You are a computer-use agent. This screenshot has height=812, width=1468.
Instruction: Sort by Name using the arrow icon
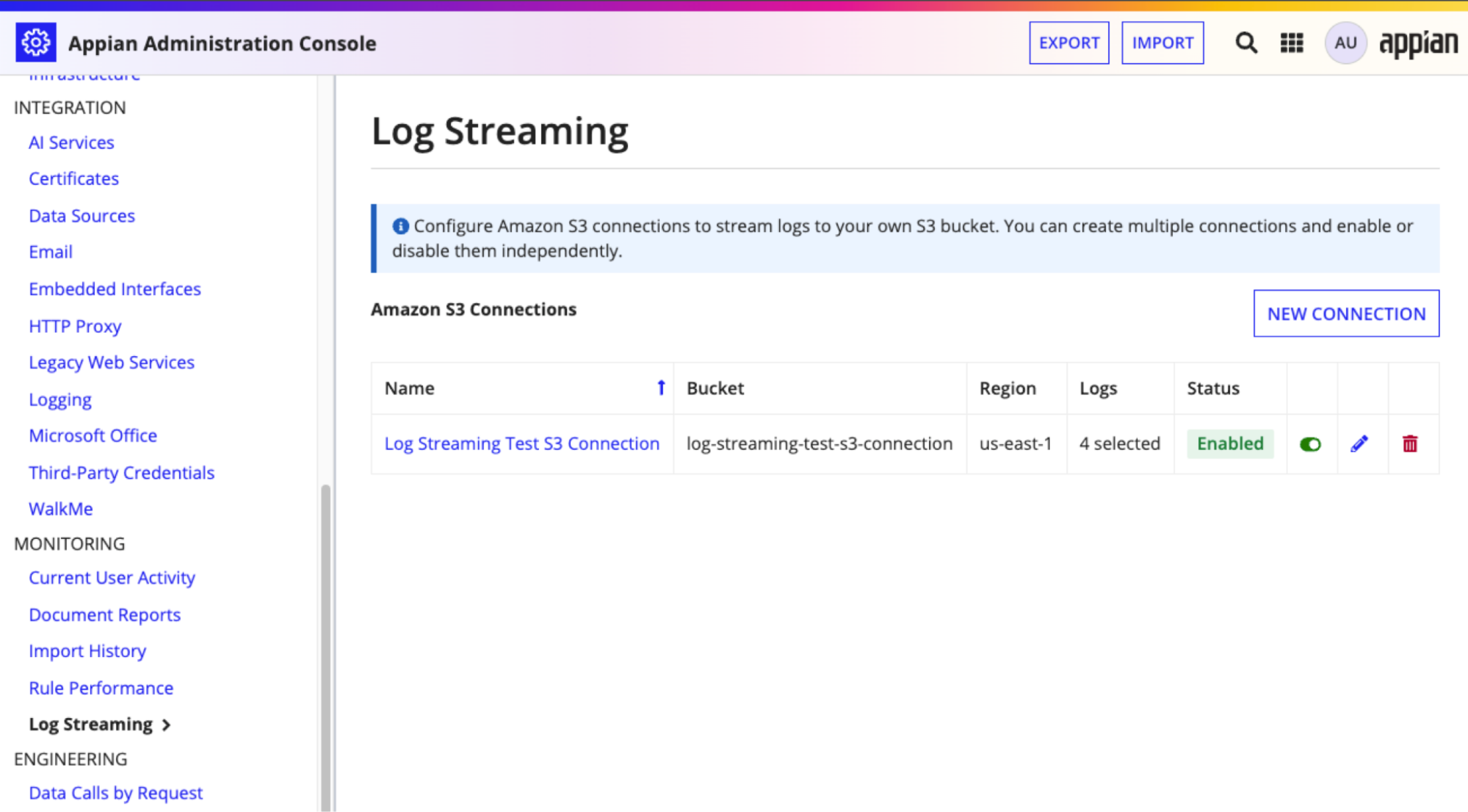coord(661,388)
